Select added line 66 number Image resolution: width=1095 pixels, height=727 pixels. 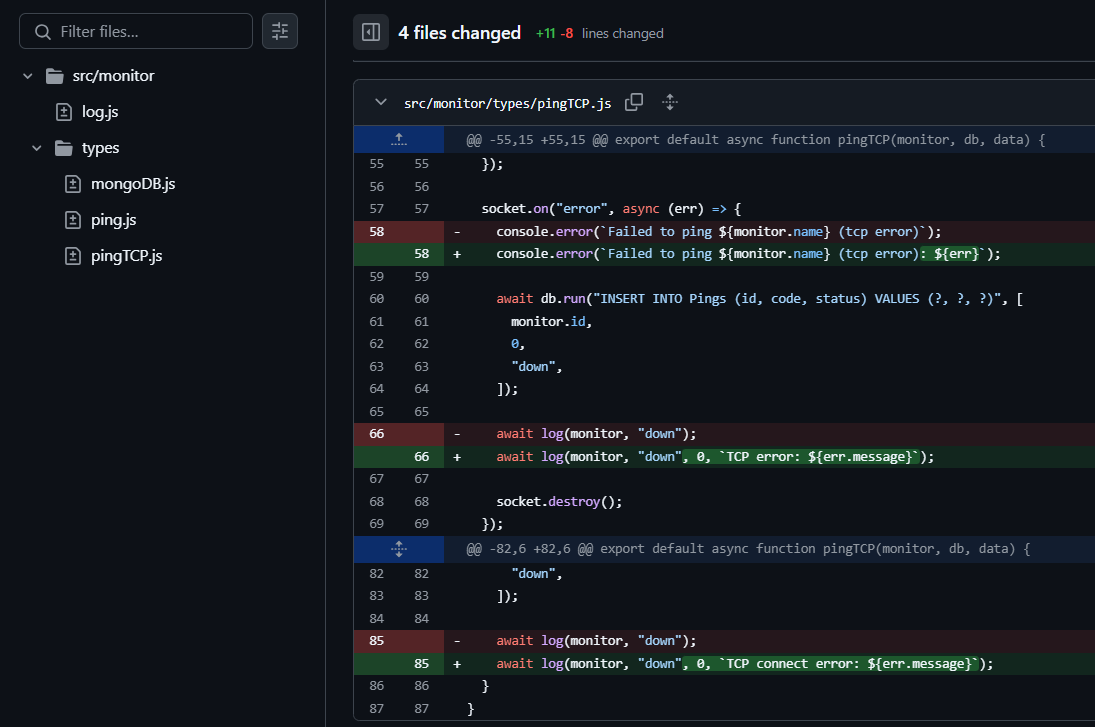tap(421, 457)
